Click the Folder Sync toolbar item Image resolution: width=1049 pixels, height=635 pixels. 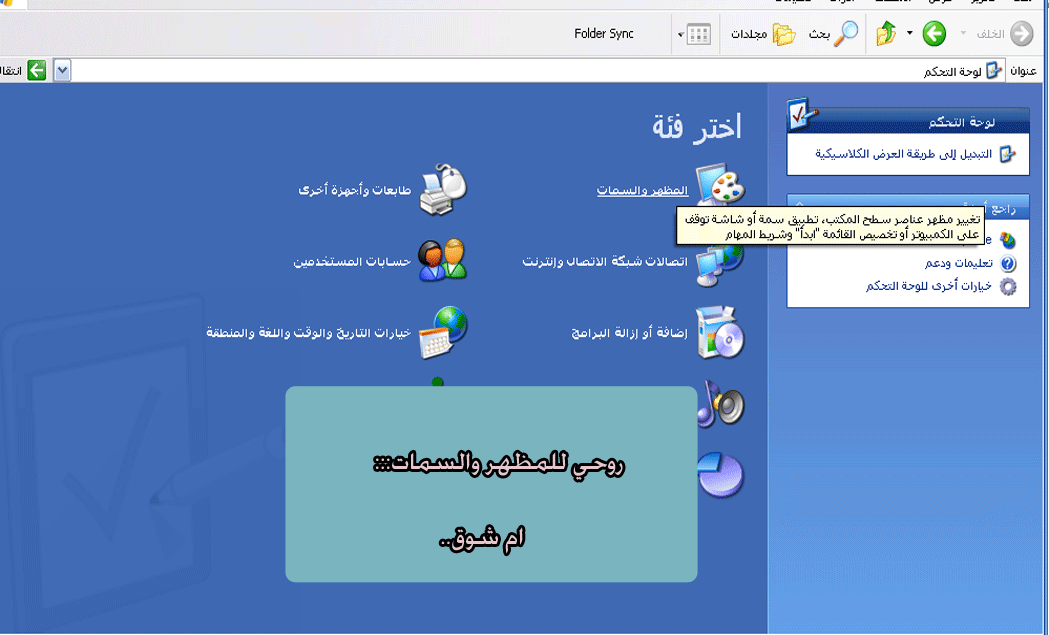[x=604, y=34]
